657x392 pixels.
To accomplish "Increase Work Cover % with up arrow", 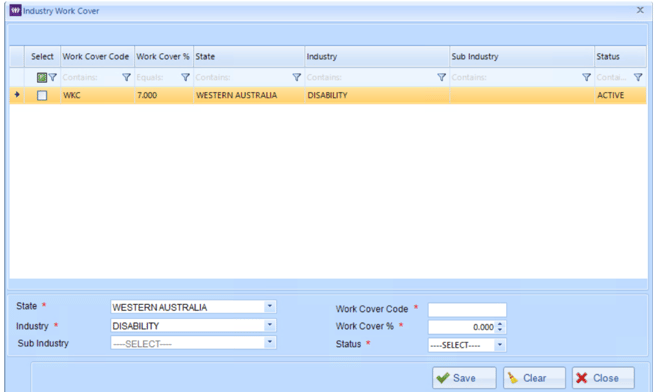I will tap(500, 324).
